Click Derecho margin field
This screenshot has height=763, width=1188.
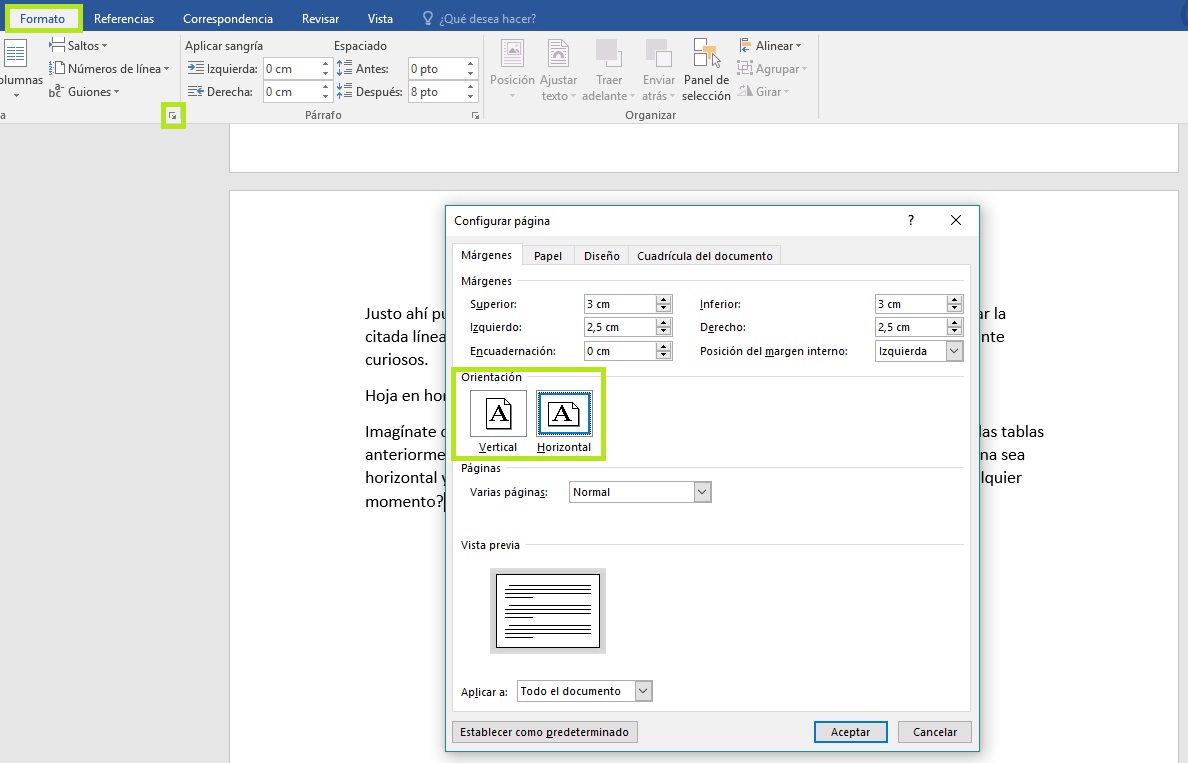(911, 327)
